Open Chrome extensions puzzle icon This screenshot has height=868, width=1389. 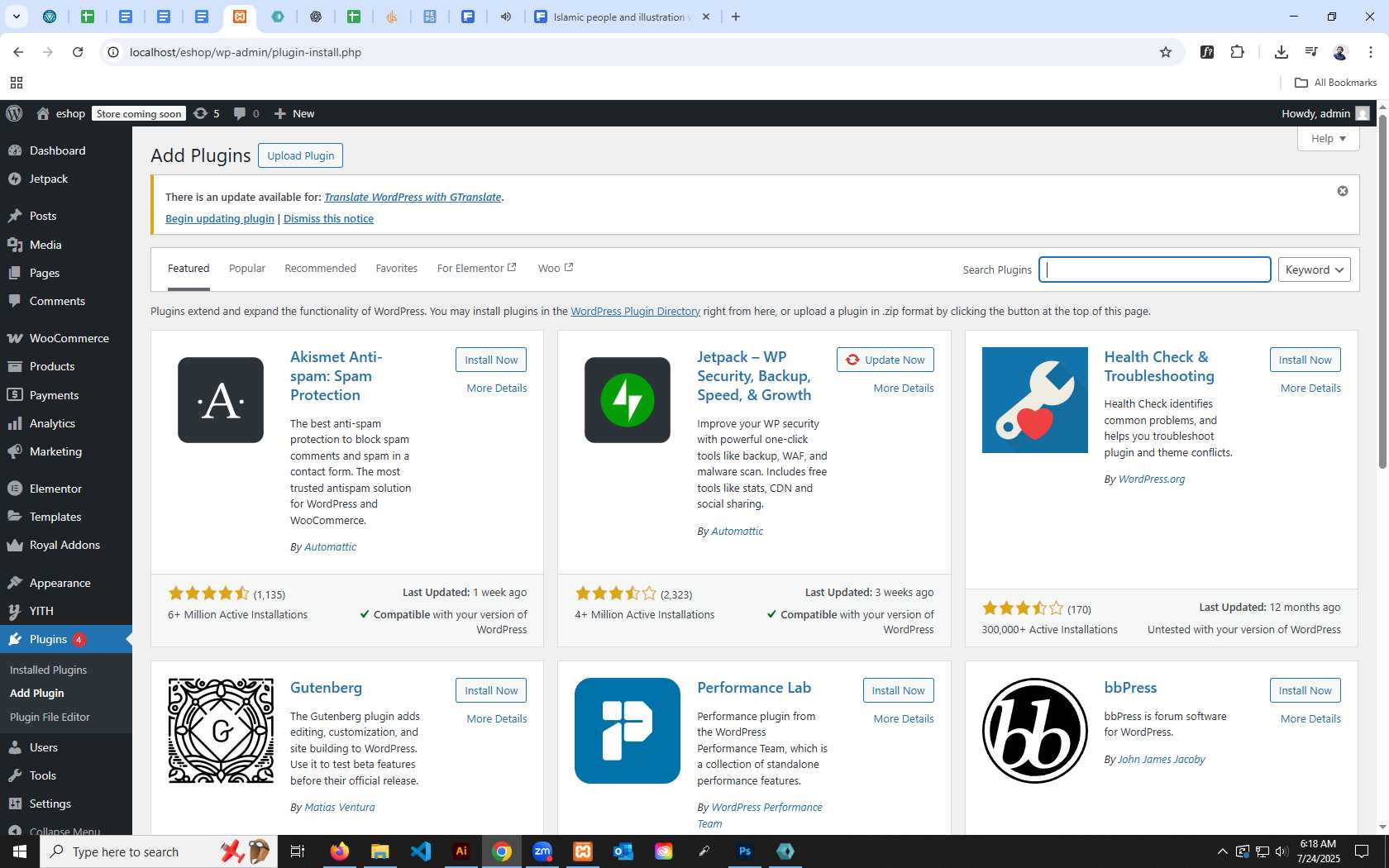pyautogui.click(x=1237, y=52)
